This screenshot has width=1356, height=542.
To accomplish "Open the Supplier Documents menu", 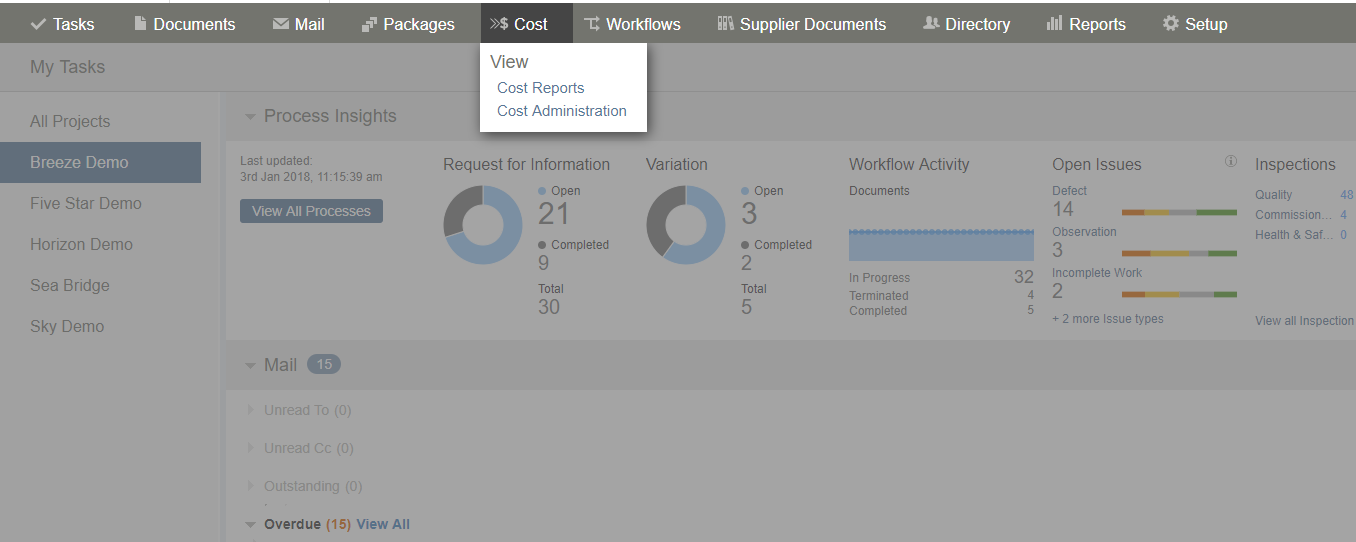I will pos(802,24).
